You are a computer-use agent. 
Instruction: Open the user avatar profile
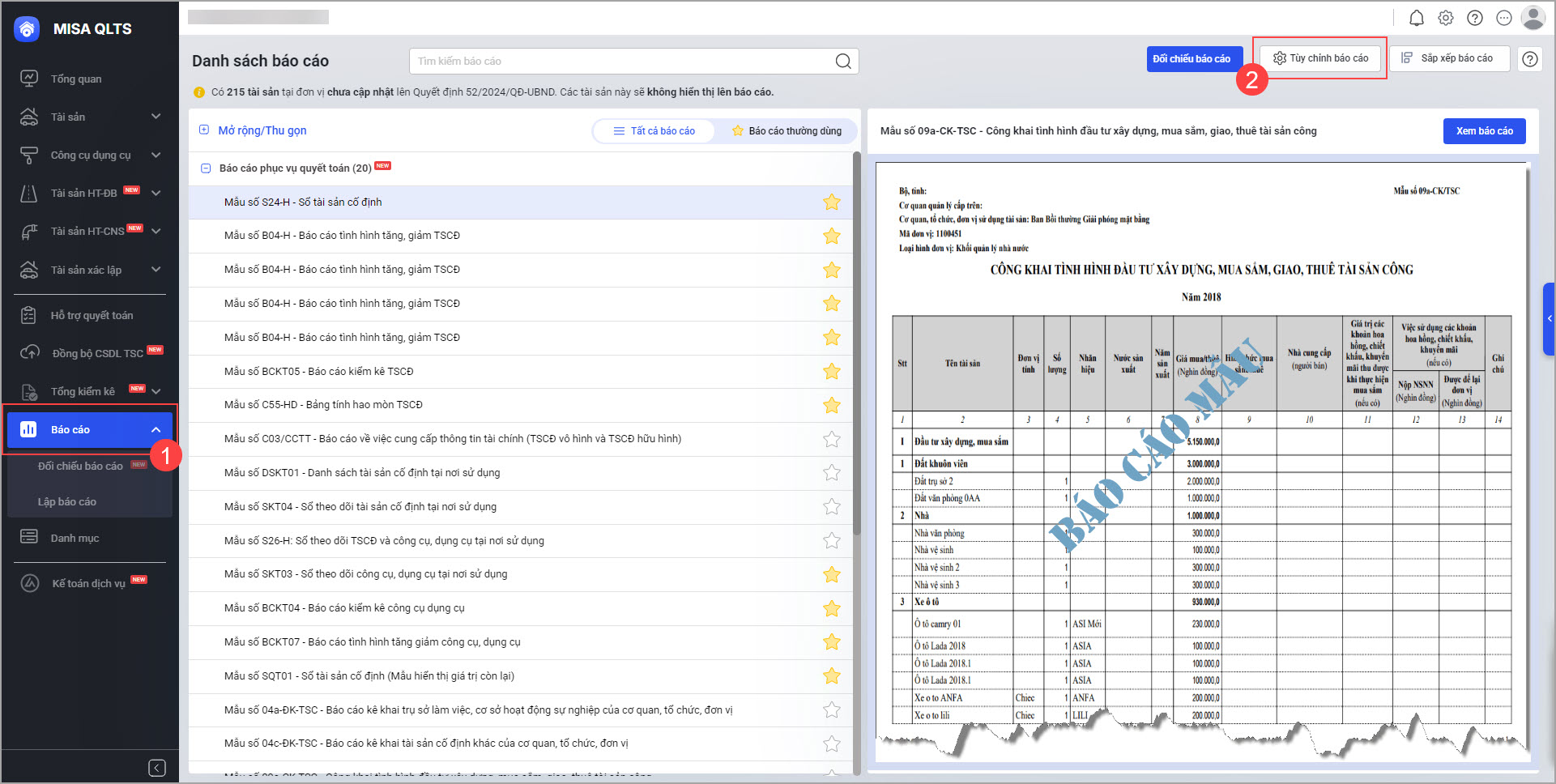click(x=1533, y=18)
